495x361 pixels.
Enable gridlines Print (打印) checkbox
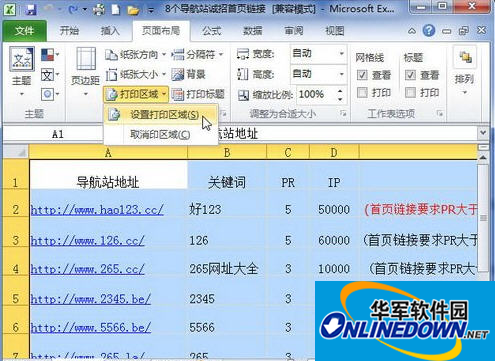tap(362, 92)
